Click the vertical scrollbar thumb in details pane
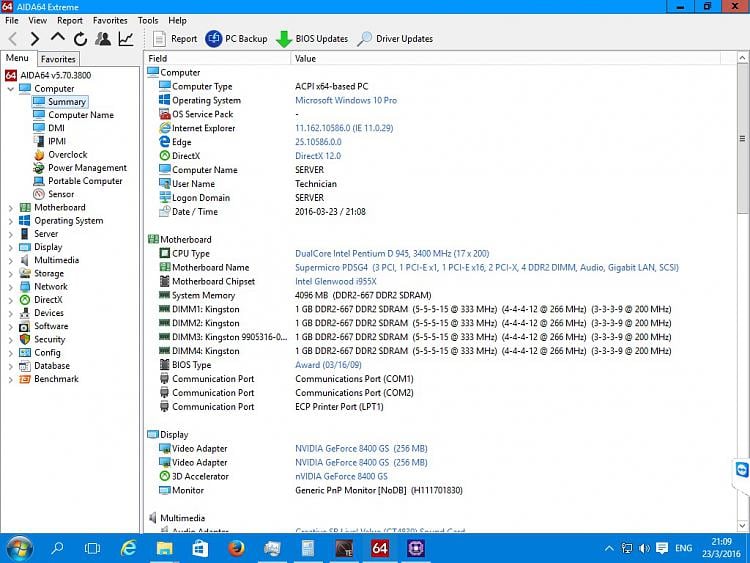Image resolution: width=750 pixels, height=563 pixels. pyautogui.click(x=742, y=139)
